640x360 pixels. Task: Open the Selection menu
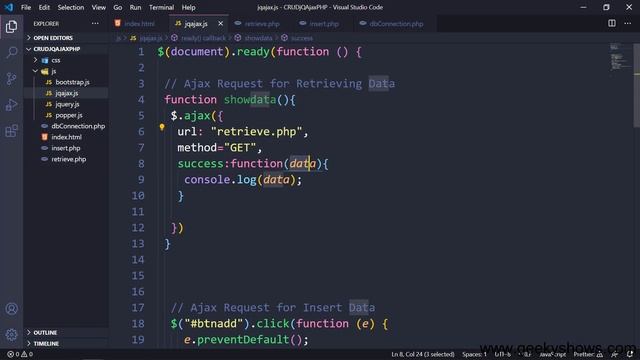[71, 7]
